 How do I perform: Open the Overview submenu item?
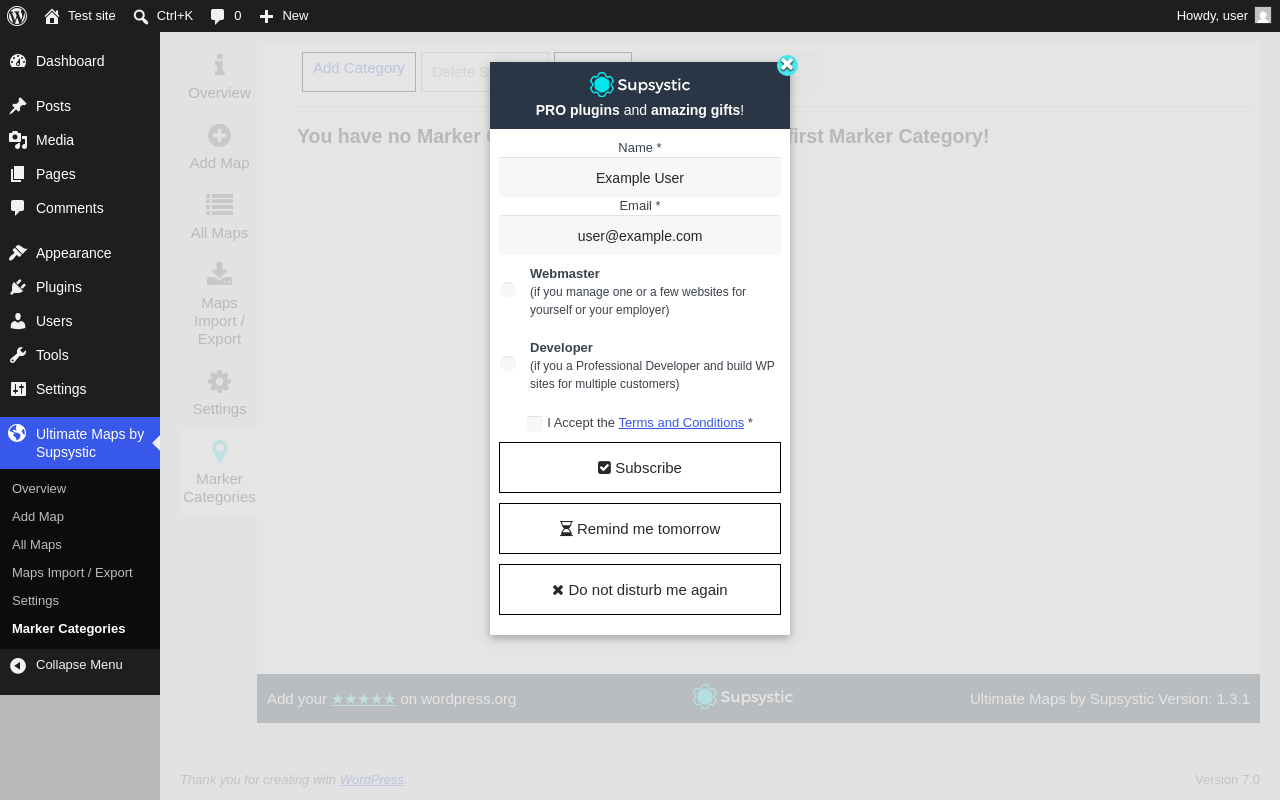(39, 489)
